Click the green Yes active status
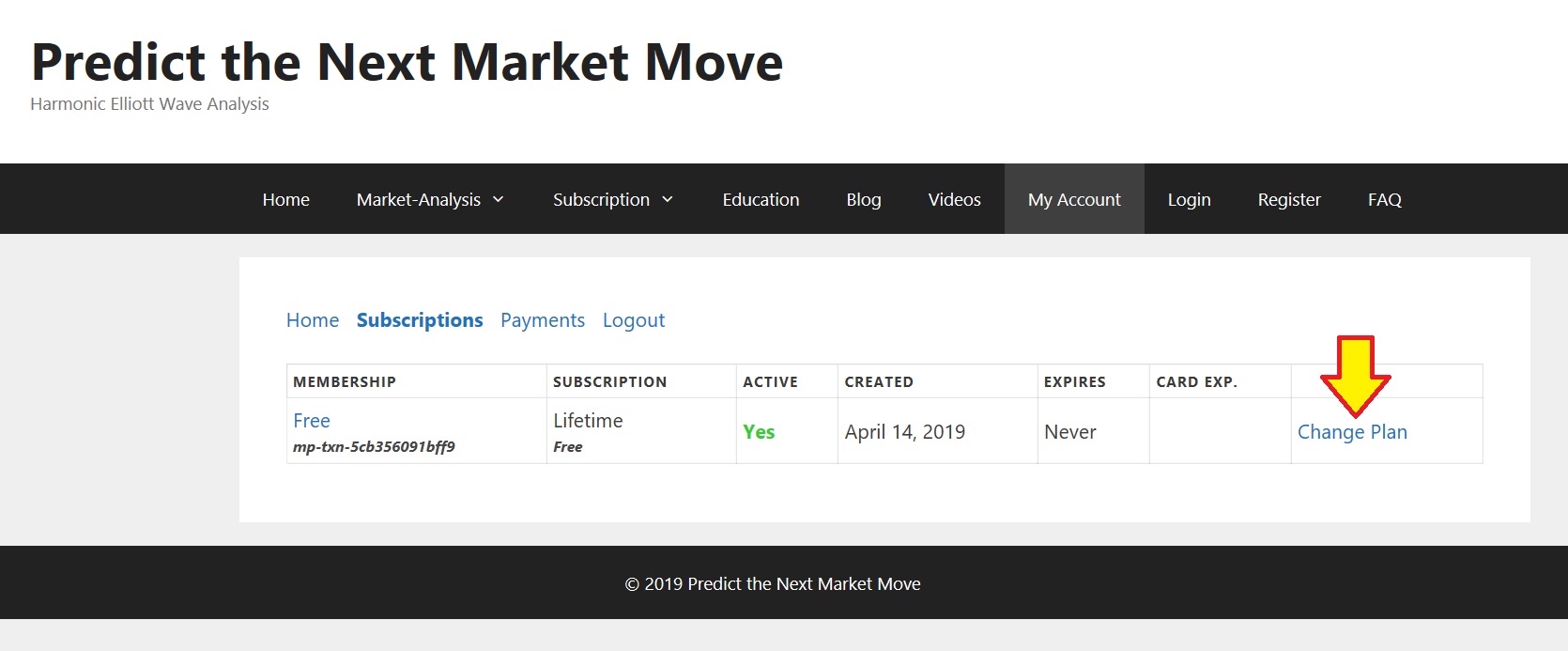The width and height of the screenshot is (1568, 651). [759, 432]
